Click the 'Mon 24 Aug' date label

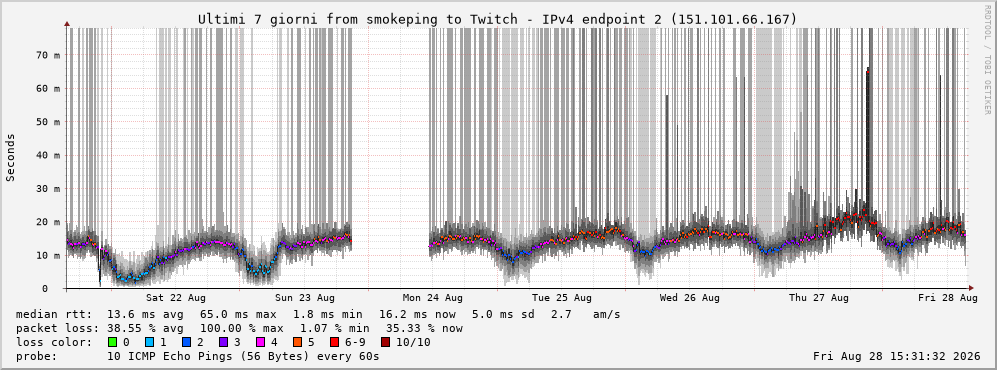(432, 298)
